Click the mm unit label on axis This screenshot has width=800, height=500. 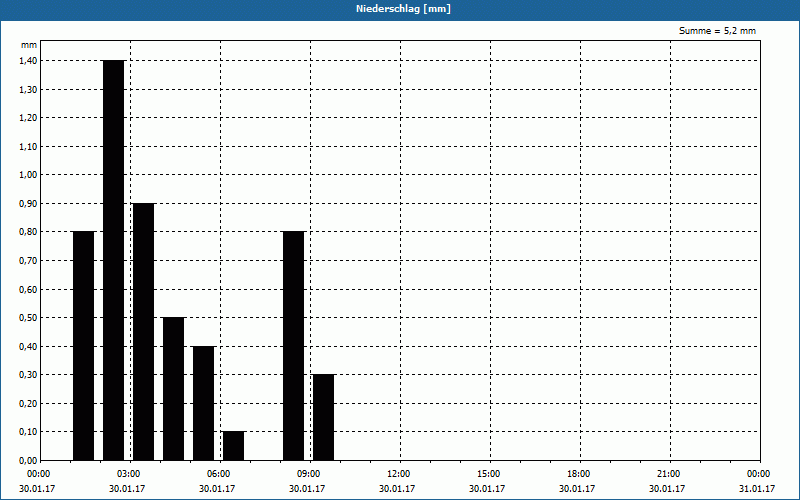tap(29, 45)
